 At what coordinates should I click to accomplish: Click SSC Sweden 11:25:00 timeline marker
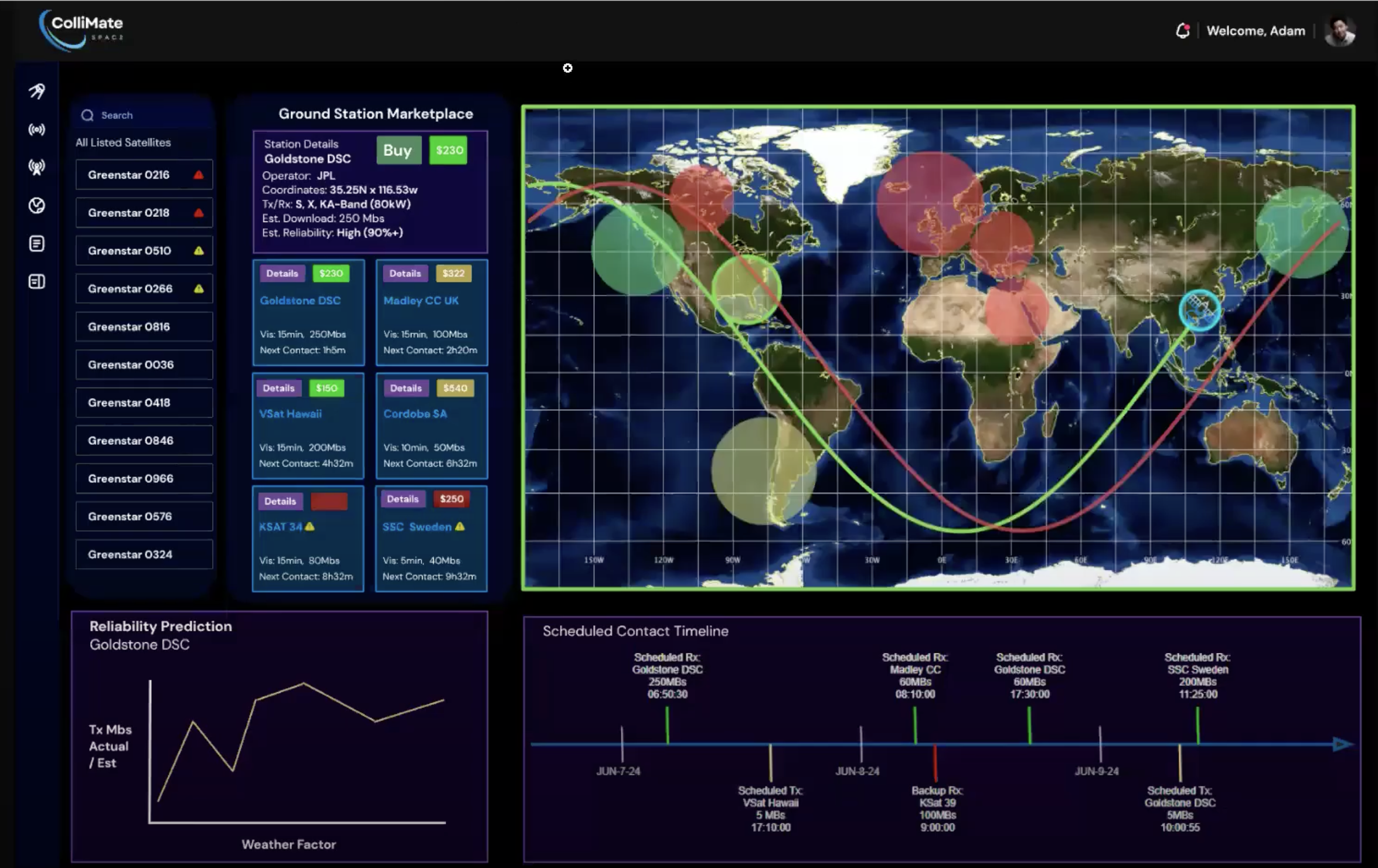[x=1197, y=725]
